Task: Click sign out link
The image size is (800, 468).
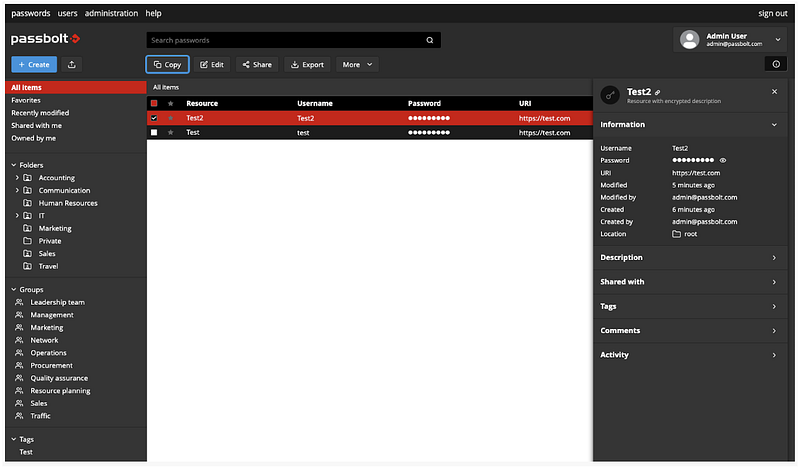Action: click(x=772, y=13)
